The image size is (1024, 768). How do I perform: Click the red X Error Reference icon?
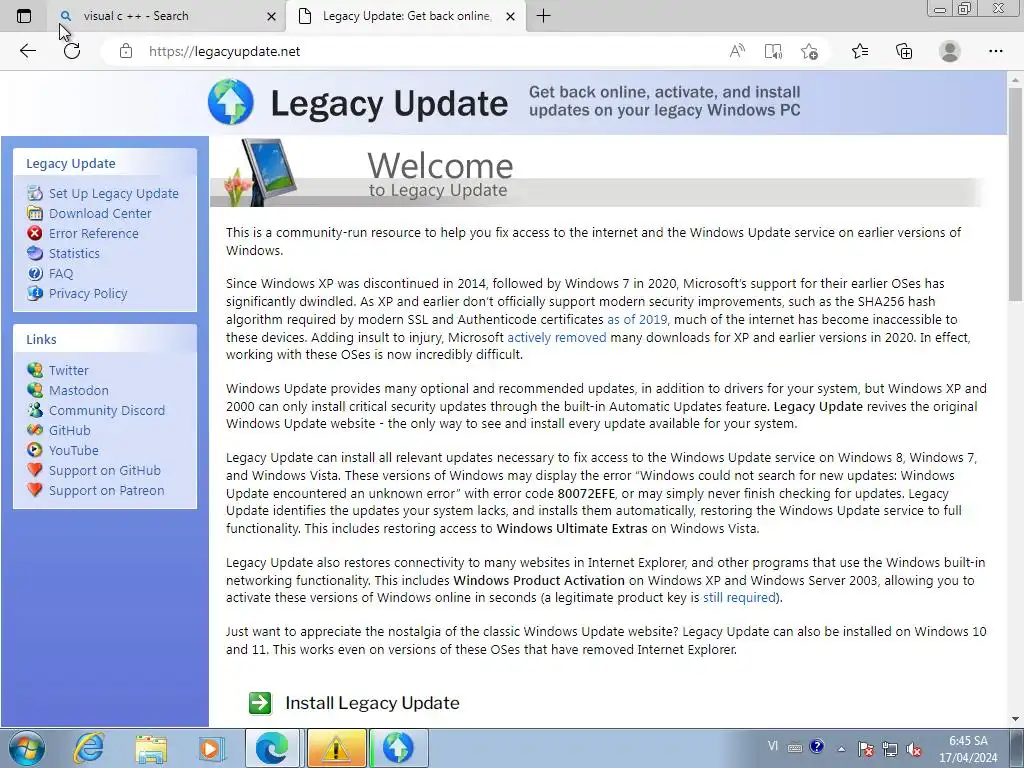(x=35, y=233)
